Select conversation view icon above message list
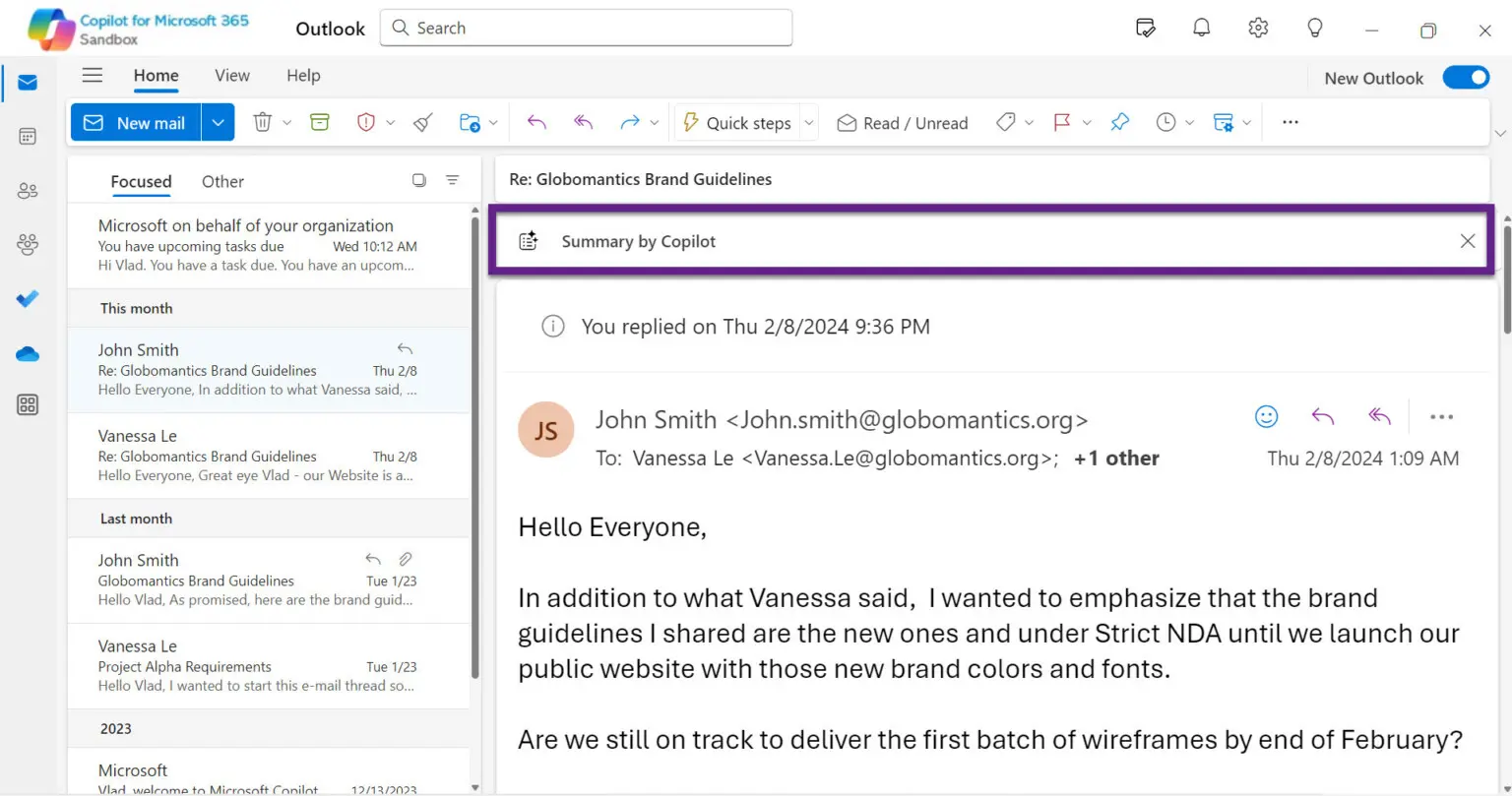Screen dimensions: 1512x796 click(x=418, y=180)
